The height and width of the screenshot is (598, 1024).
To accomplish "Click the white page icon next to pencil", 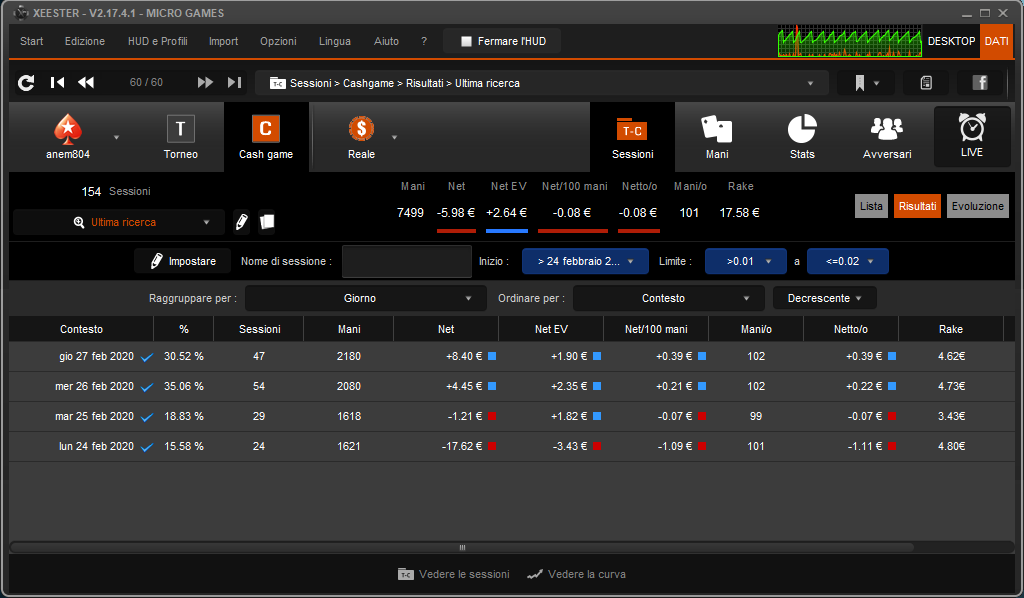I will (266, 222).
